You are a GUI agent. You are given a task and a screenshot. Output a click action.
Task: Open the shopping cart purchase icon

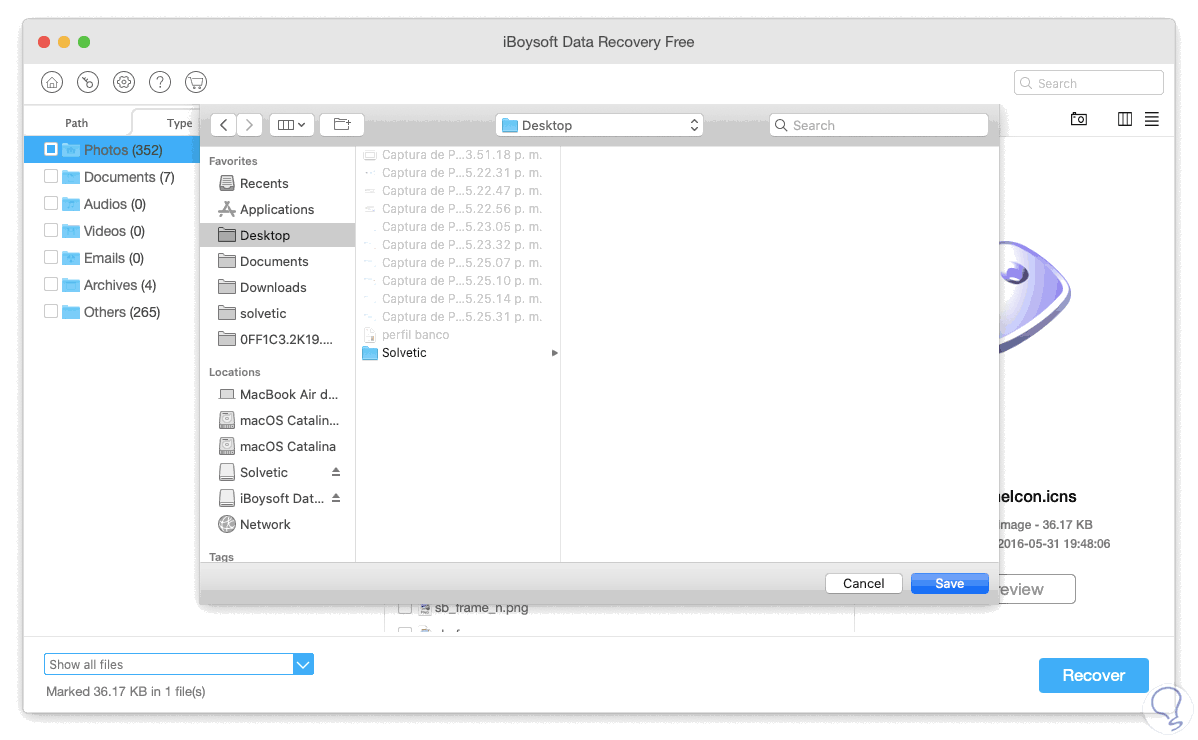coord(196,82)
